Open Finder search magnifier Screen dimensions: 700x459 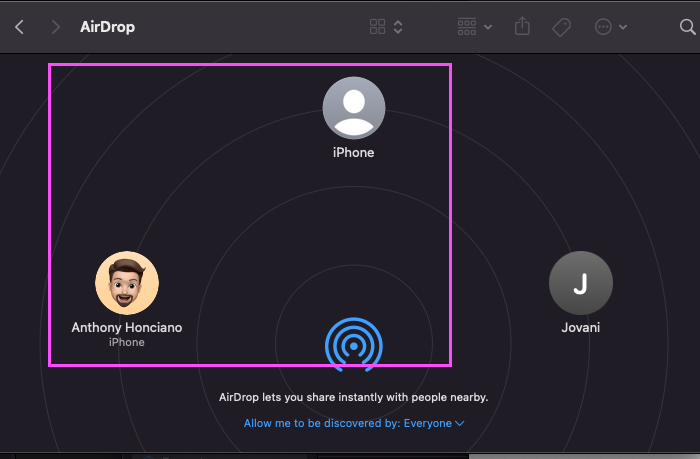point(688,27)
